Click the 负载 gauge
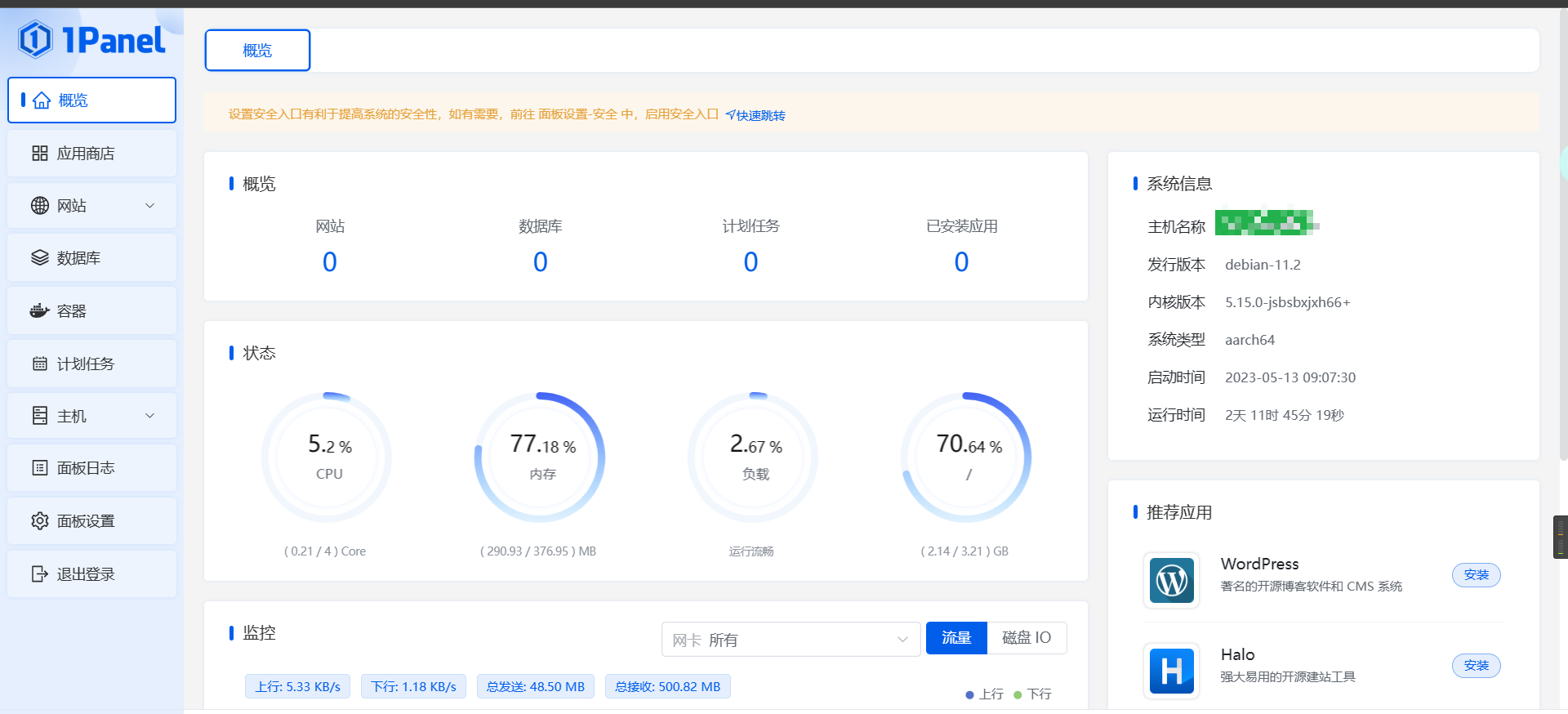The width and height of the screenshot is (1568, 714). coord(753,457)
